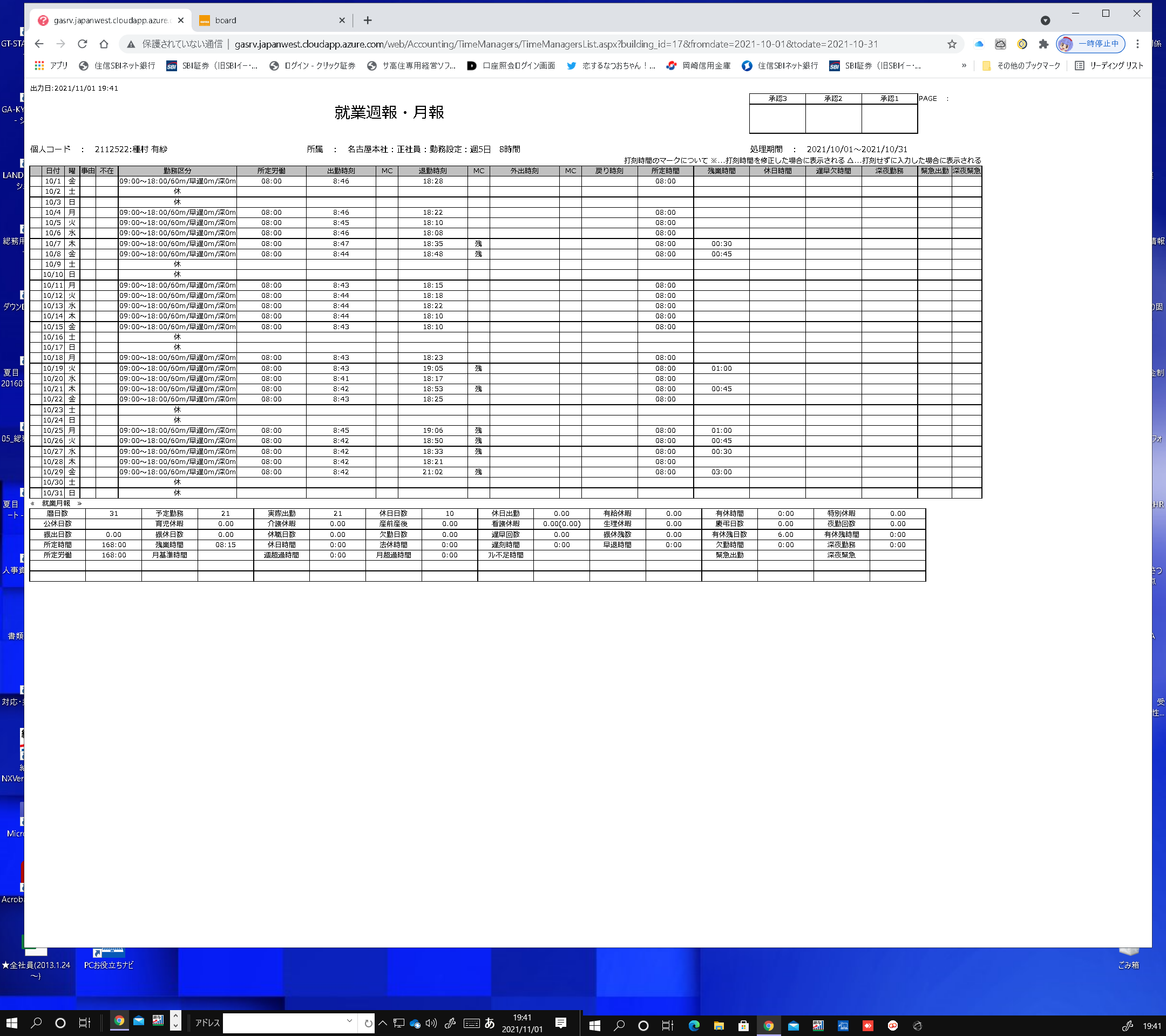Click the browser home button
This screenshot has height=1036, width=1166.
tap(103, 44)
